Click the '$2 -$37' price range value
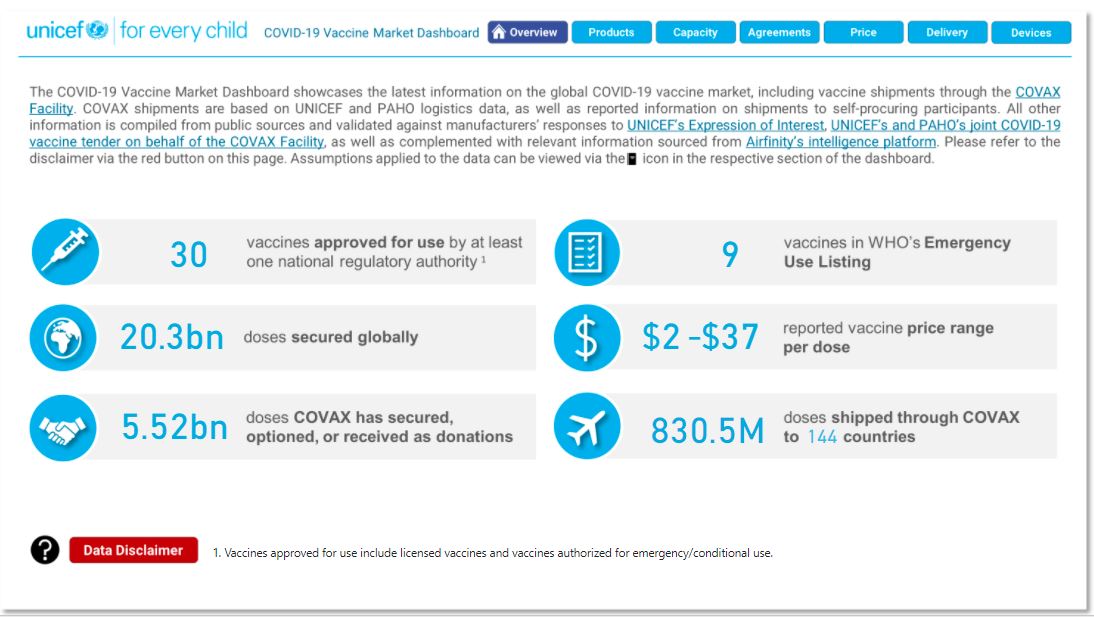Viewport: 1094px width, 617px height. pyautogui.click(x=700, y=337)
